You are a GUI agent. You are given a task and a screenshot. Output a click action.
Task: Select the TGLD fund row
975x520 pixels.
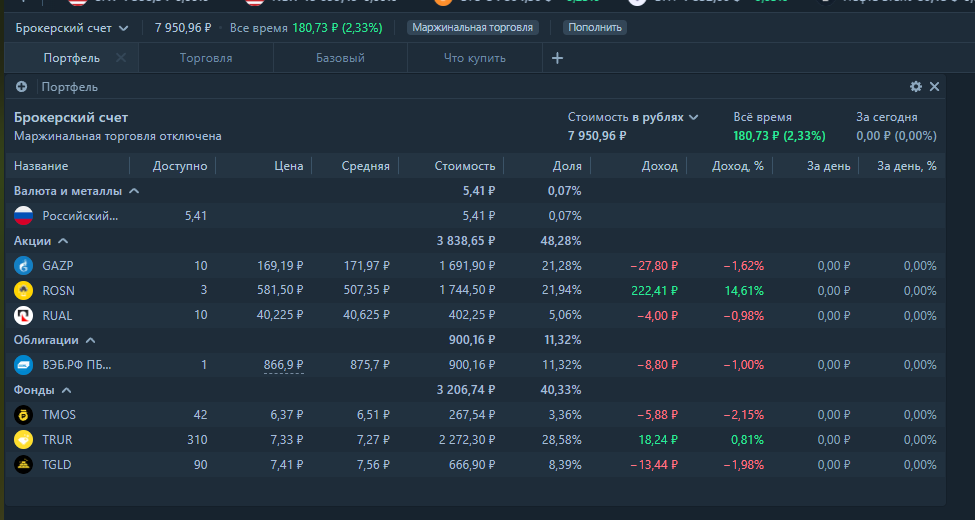[475, 465]
